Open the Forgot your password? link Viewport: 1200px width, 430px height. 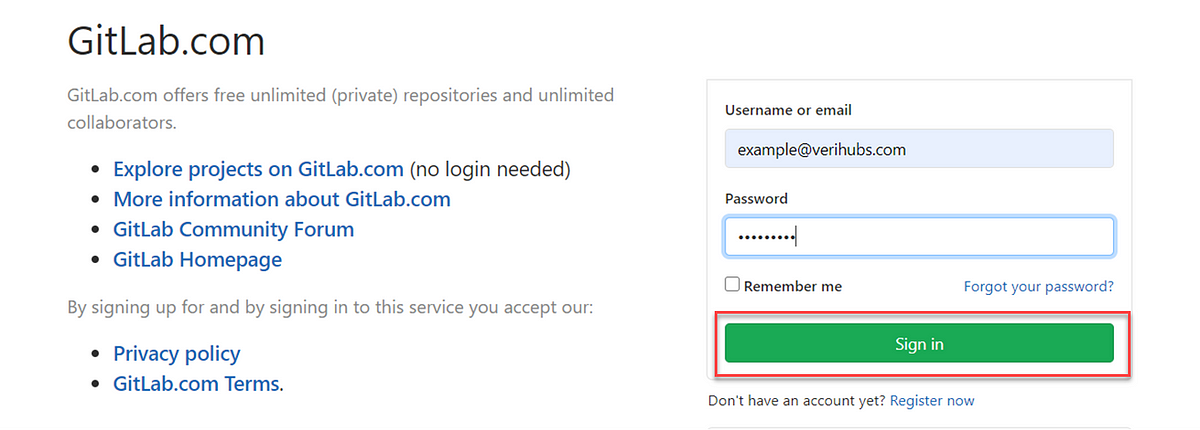click(1039, 286)
